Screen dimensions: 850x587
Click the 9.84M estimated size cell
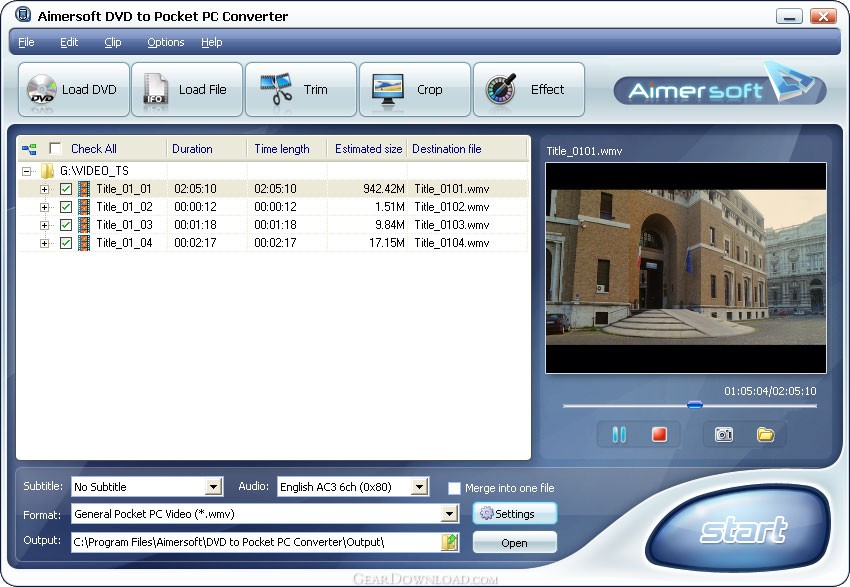pyautogui.click(x=390, y=225)
